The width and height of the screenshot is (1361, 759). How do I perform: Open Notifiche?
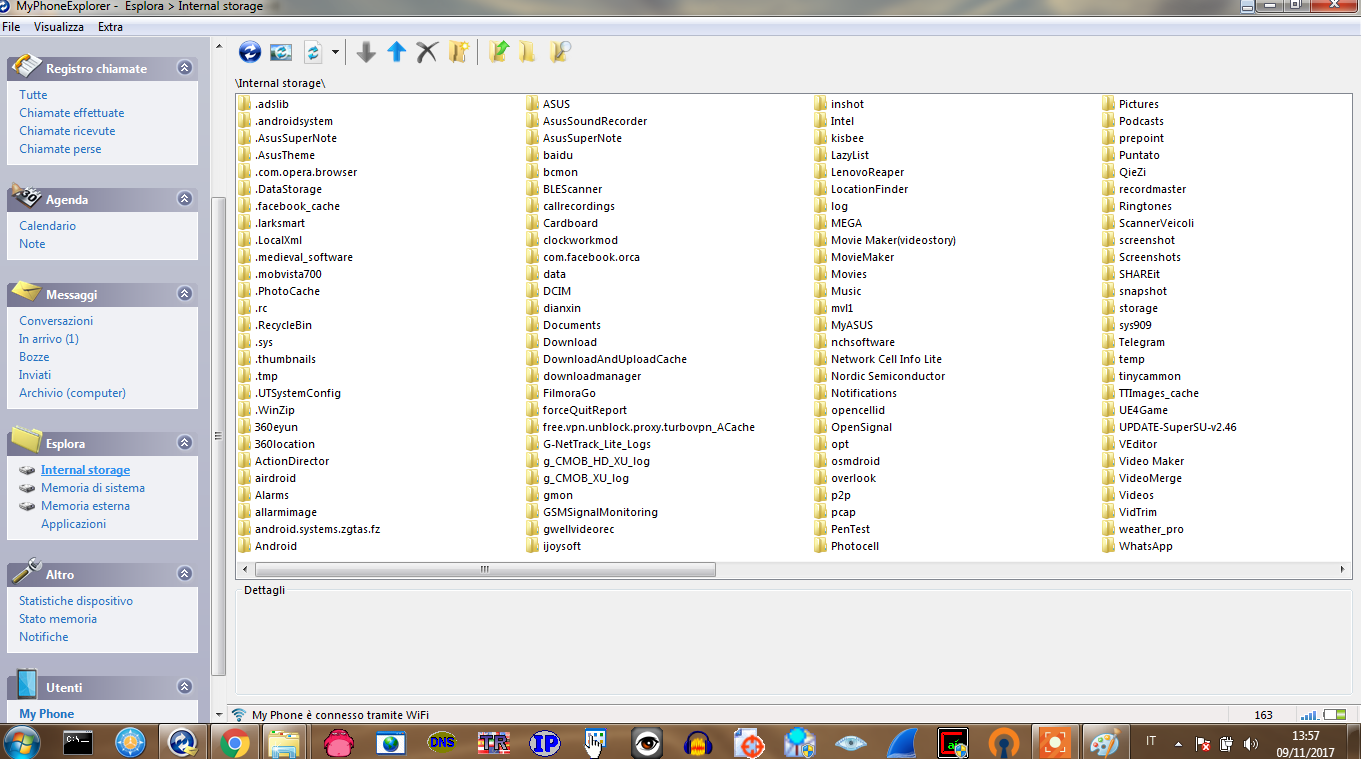pyautogui.click(x=44, y=637)
